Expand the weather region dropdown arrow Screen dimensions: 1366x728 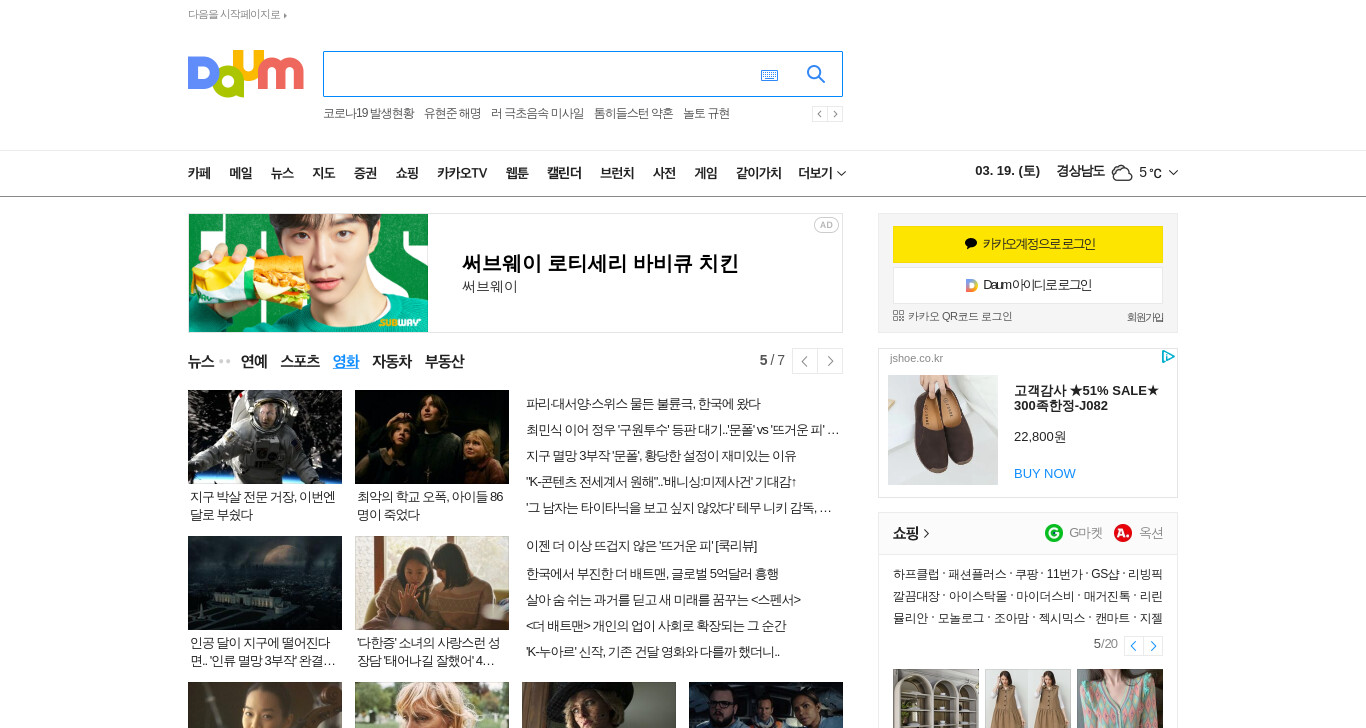coord(1173,172)
